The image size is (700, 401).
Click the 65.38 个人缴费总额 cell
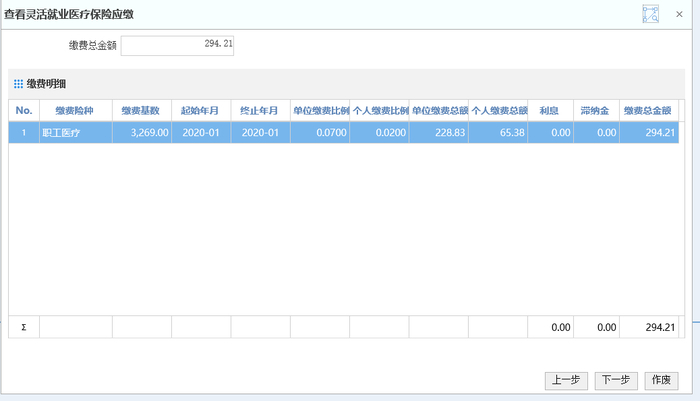[x=498, y=132]
